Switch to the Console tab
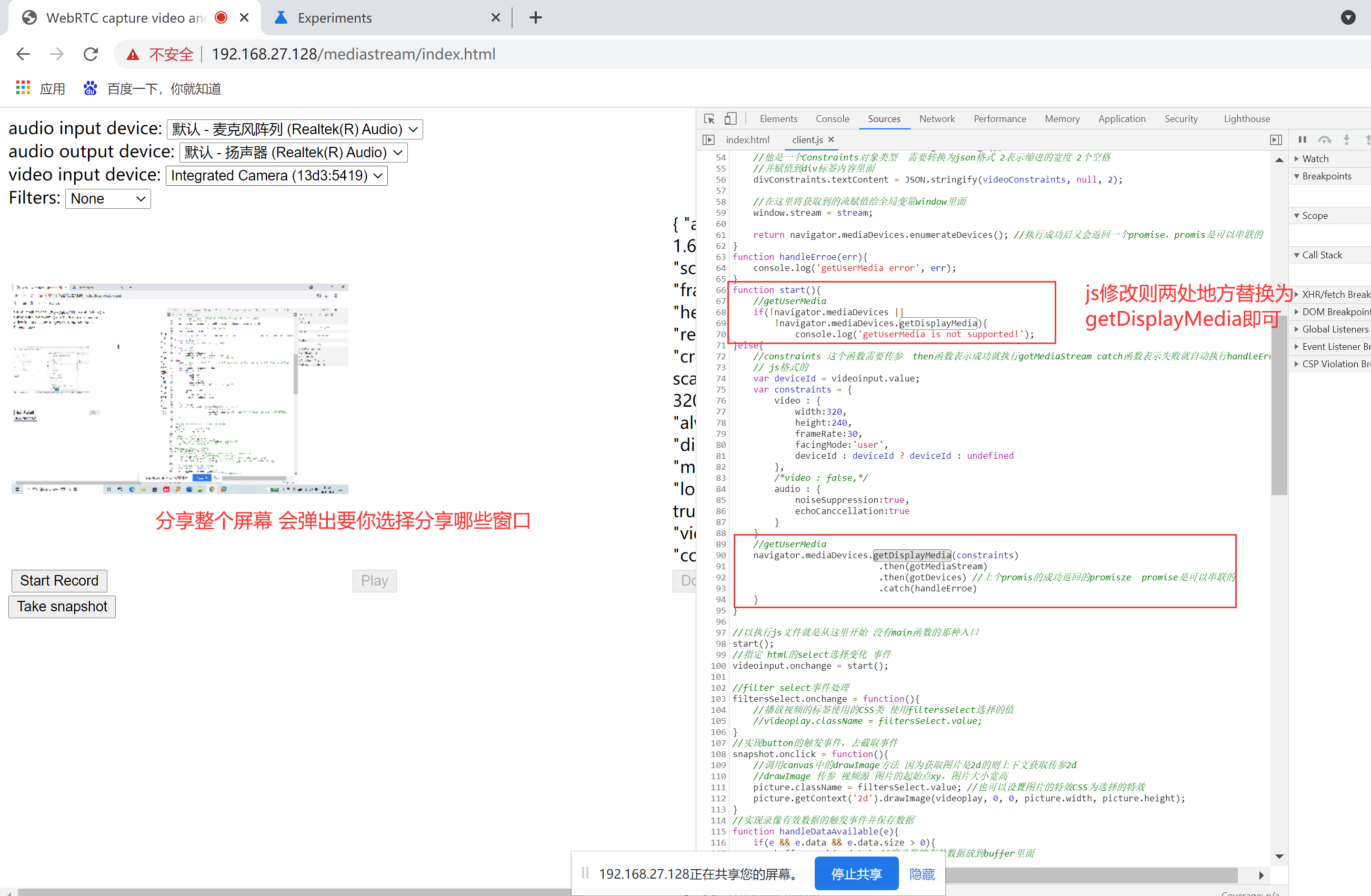This screenshot has width=1371, height=896. tap(832, 118)
